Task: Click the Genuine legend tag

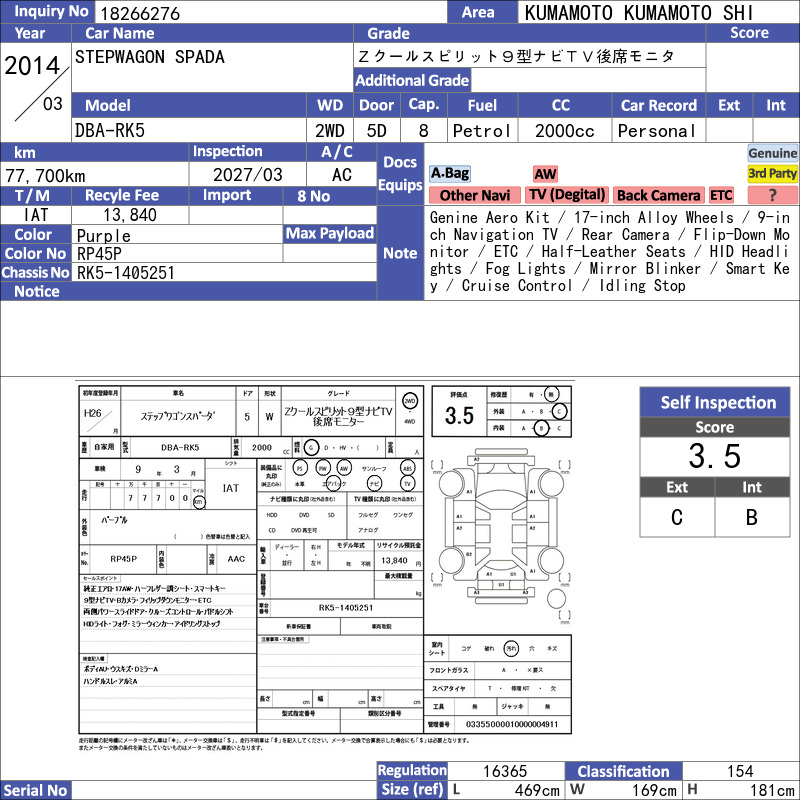Action: coord(772,153)
